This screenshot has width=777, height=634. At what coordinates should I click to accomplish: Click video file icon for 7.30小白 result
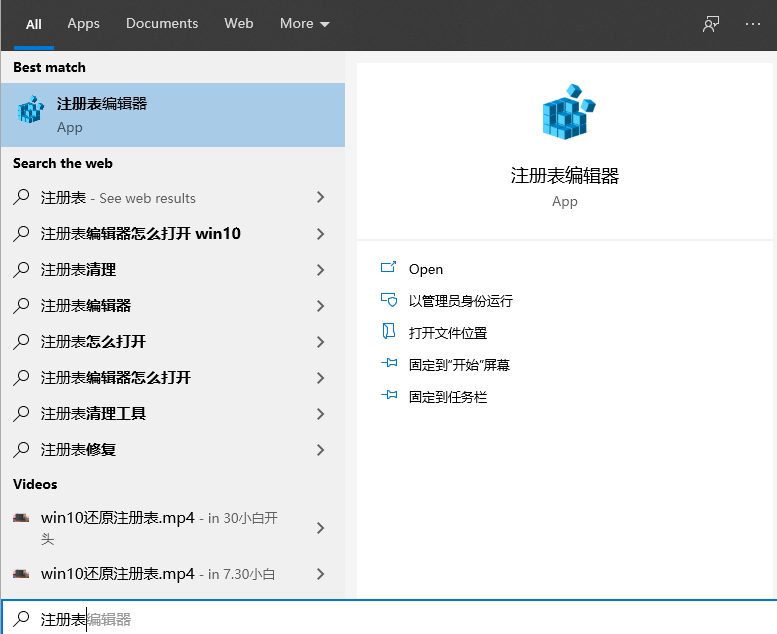[x=21, y=574]
